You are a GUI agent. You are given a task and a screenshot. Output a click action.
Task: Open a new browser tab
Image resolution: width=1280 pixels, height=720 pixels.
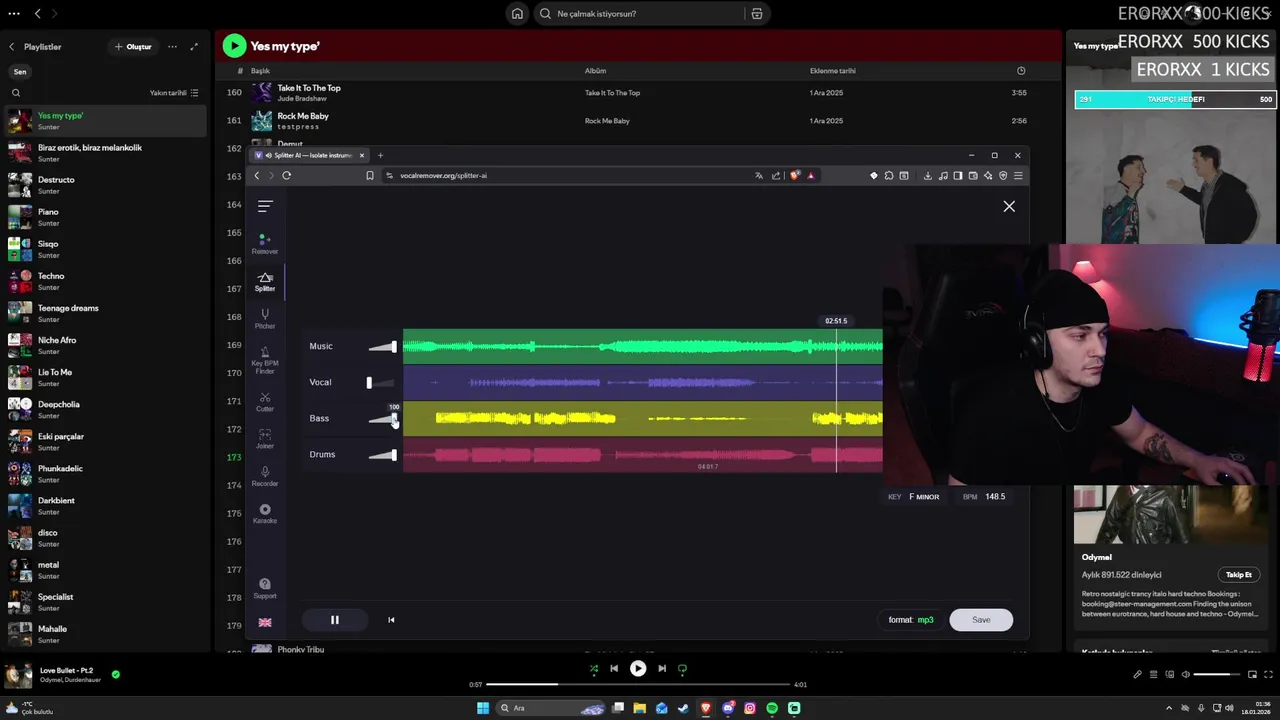(x=380, y=155)
